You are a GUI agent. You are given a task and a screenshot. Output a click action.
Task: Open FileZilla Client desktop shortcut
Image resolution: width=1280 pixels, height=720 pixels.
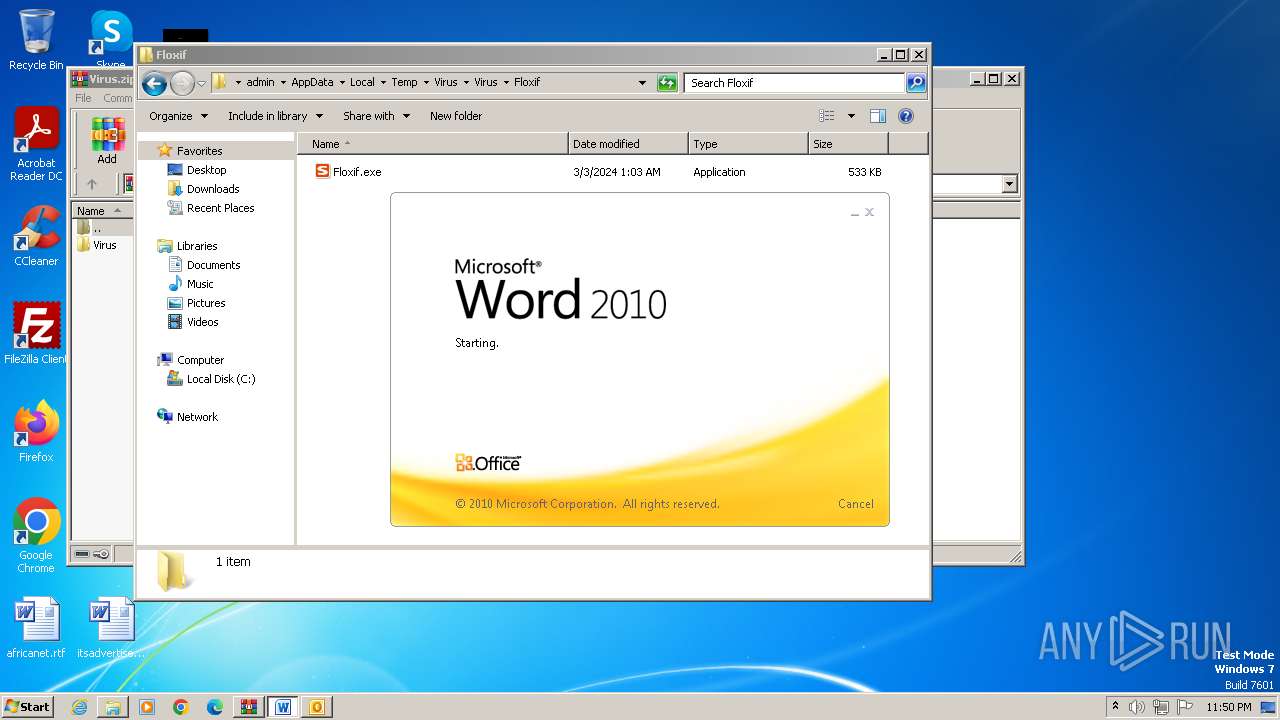coord(36,334)
